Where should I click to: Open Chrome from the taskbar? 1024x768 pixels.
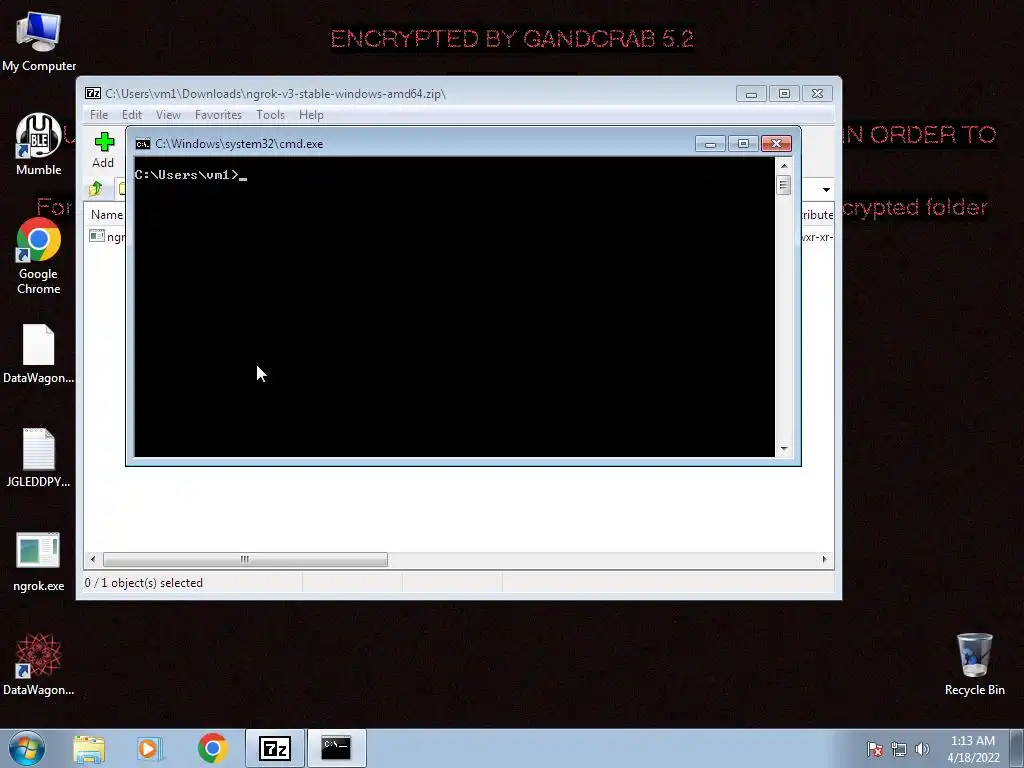[x=212, y=748]
